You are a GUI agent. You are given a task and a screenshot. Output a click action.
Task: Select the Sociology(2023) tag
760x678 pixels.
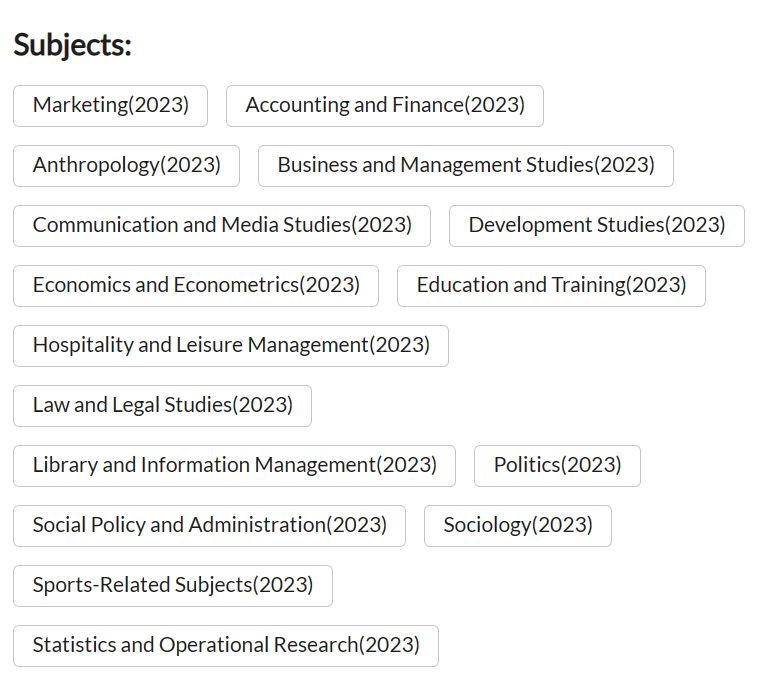coord(518,526)
